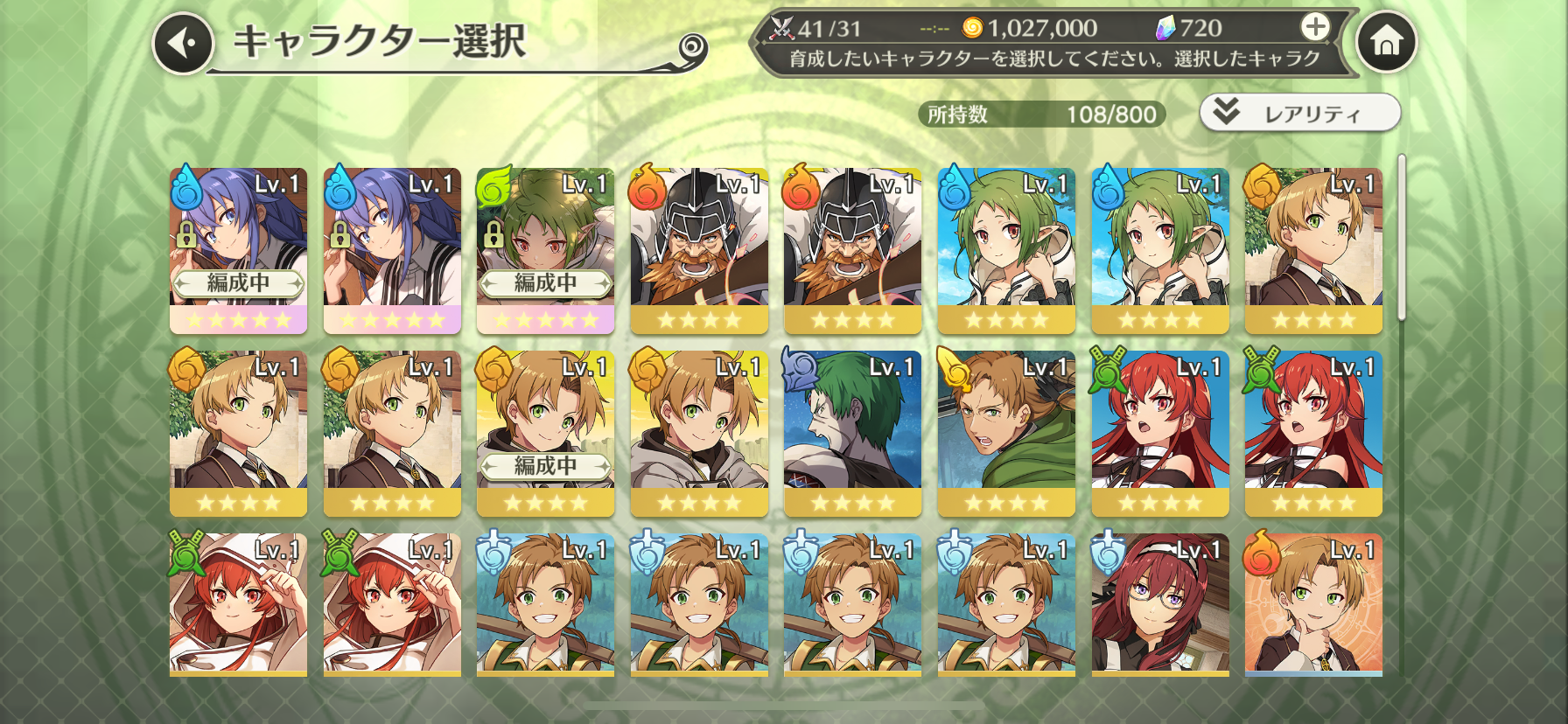This screenshot has height=724, width=1568.
Task: Select the green-haired man profile card
Action: point(853,434)
